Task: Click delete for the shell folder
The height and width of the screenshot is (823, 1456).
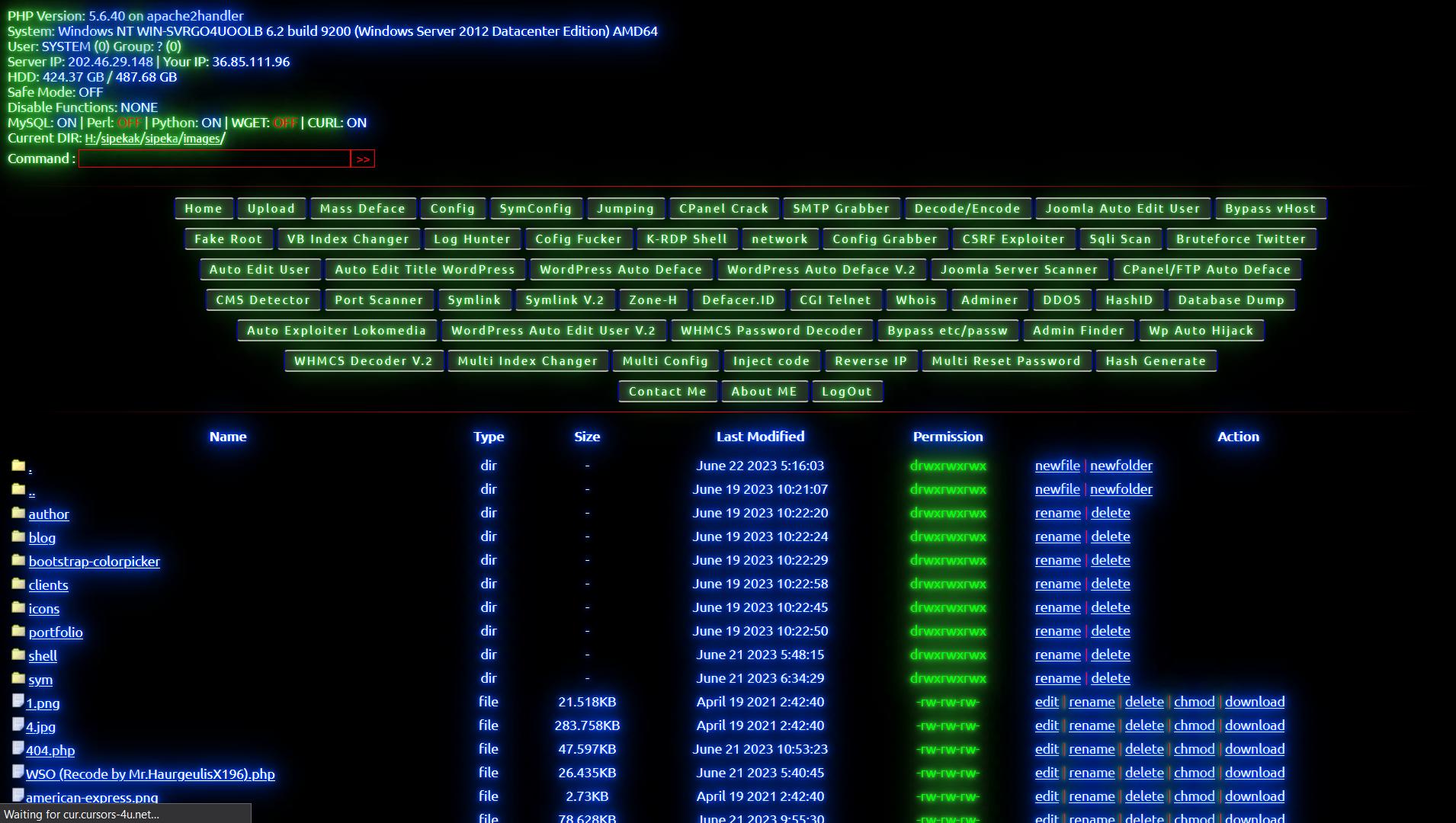Action: pyautogui.click(x=1111, y=655)
